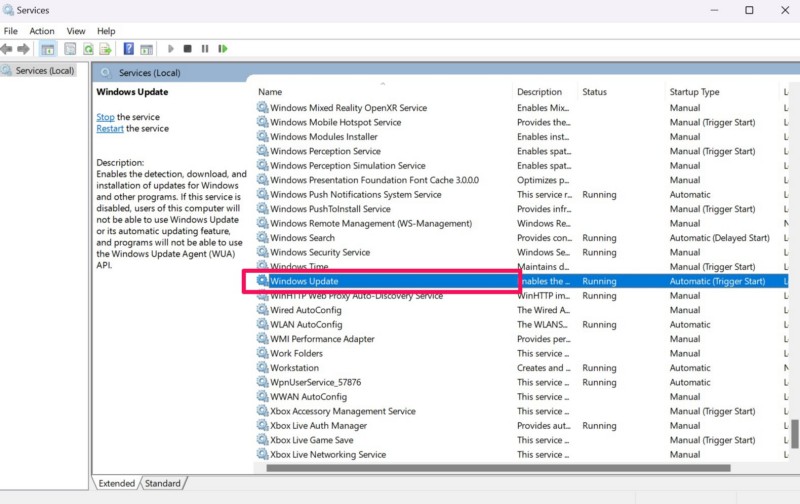800x504 pixels.
Task: Open the View menu
Action: point(76,31)
